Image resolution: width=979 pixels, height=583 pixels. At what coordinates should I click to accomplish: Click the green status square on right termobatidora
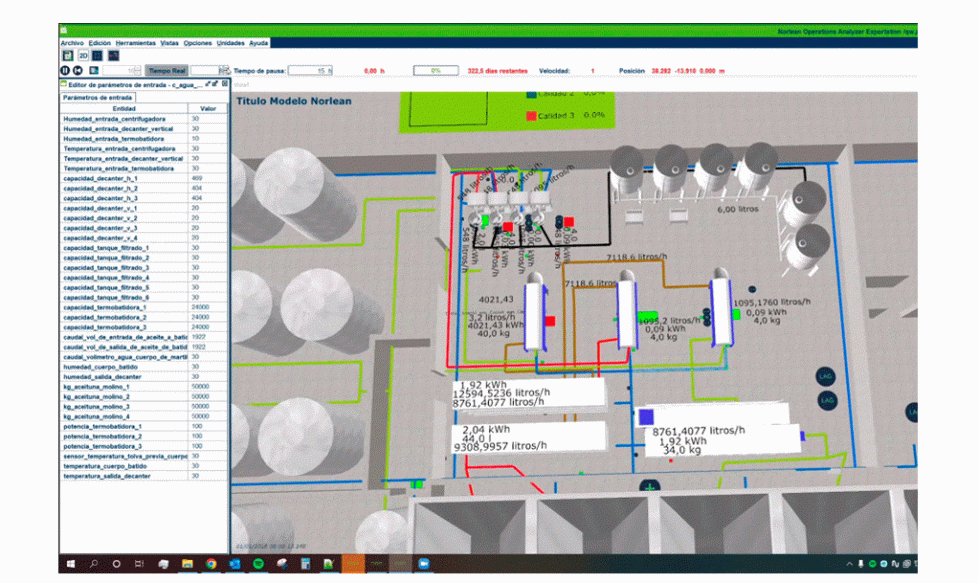tap(737, 314)
